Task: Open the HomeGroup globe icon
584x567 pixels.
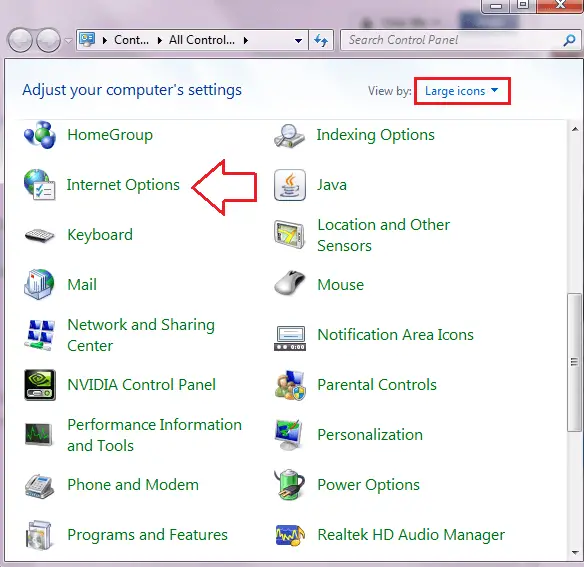Action: (40, 135)
